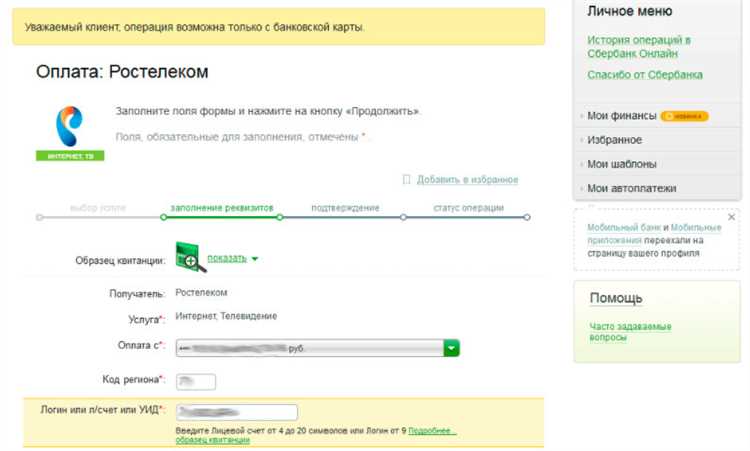This screenshot has width=750, height=451.
Task: Click the Подробнее link under login field
Action: 430,430
